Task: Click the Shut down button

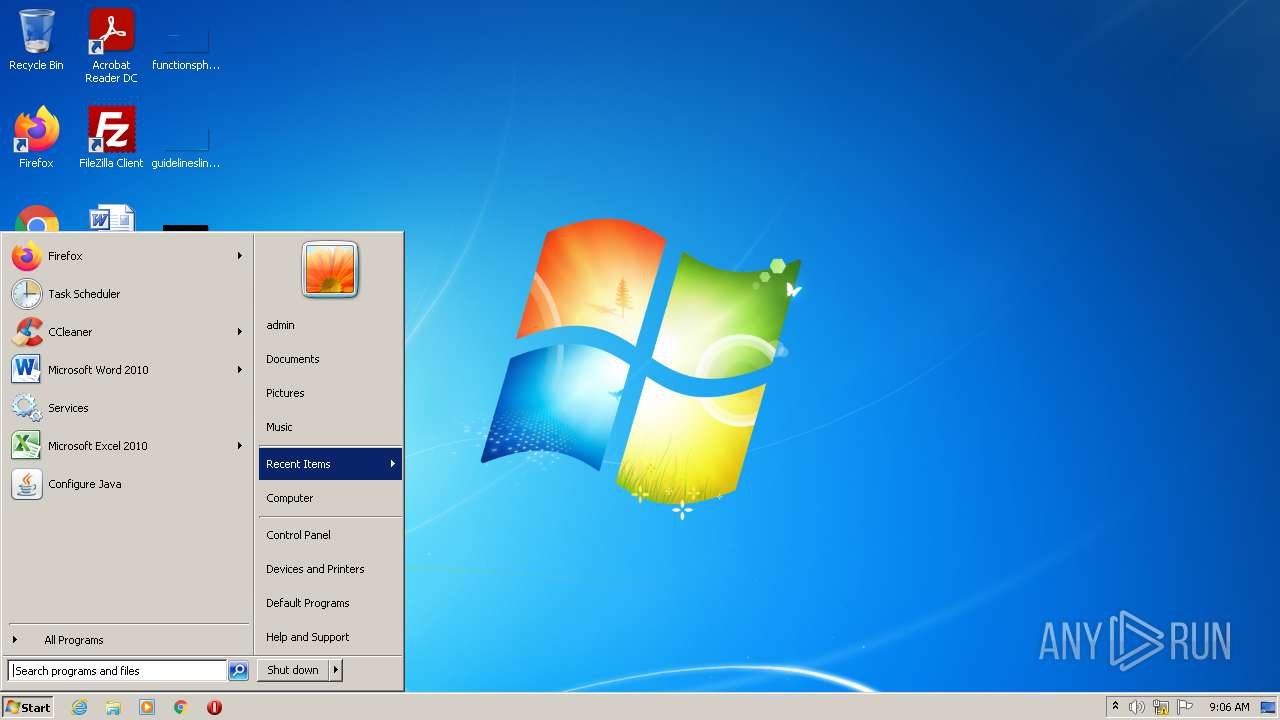Action: coord(293,670)
